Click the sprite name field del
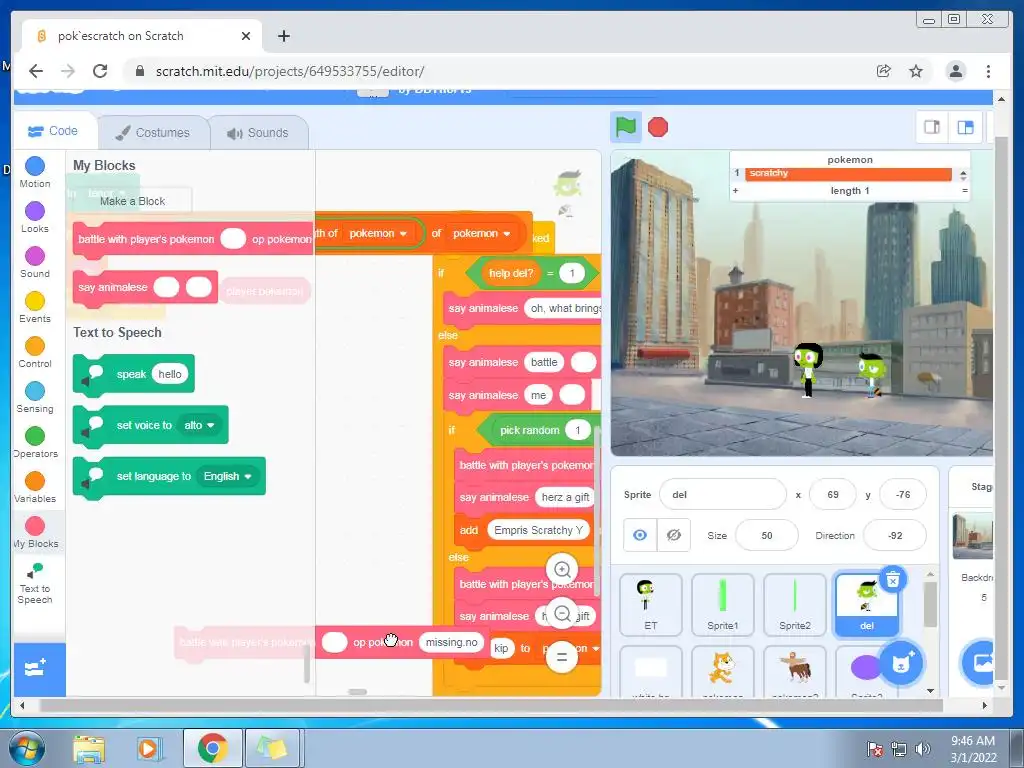 [723, 494]
